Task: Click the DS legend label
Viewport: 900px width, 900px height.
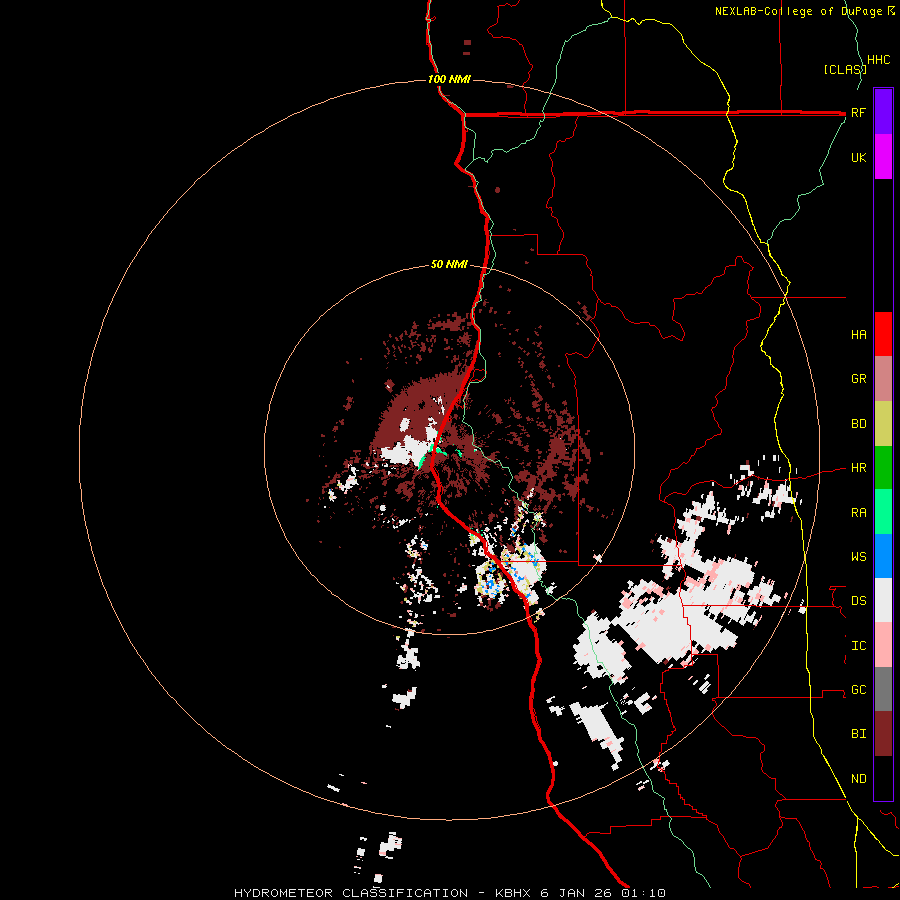Action: pos(858,601)
